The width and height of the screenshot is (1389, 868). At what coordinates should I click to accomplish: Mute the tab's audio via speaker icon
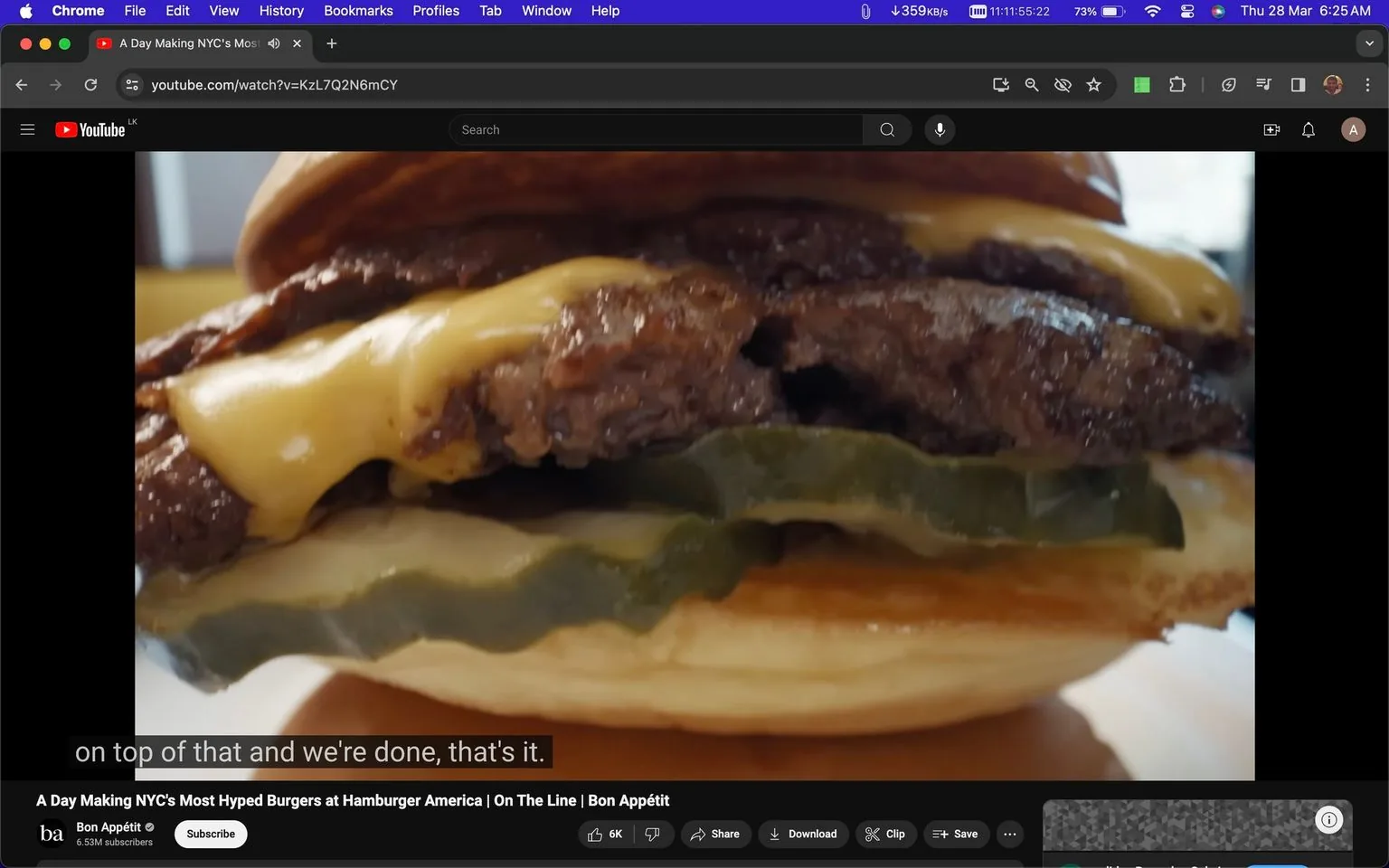tap(274, 42)
